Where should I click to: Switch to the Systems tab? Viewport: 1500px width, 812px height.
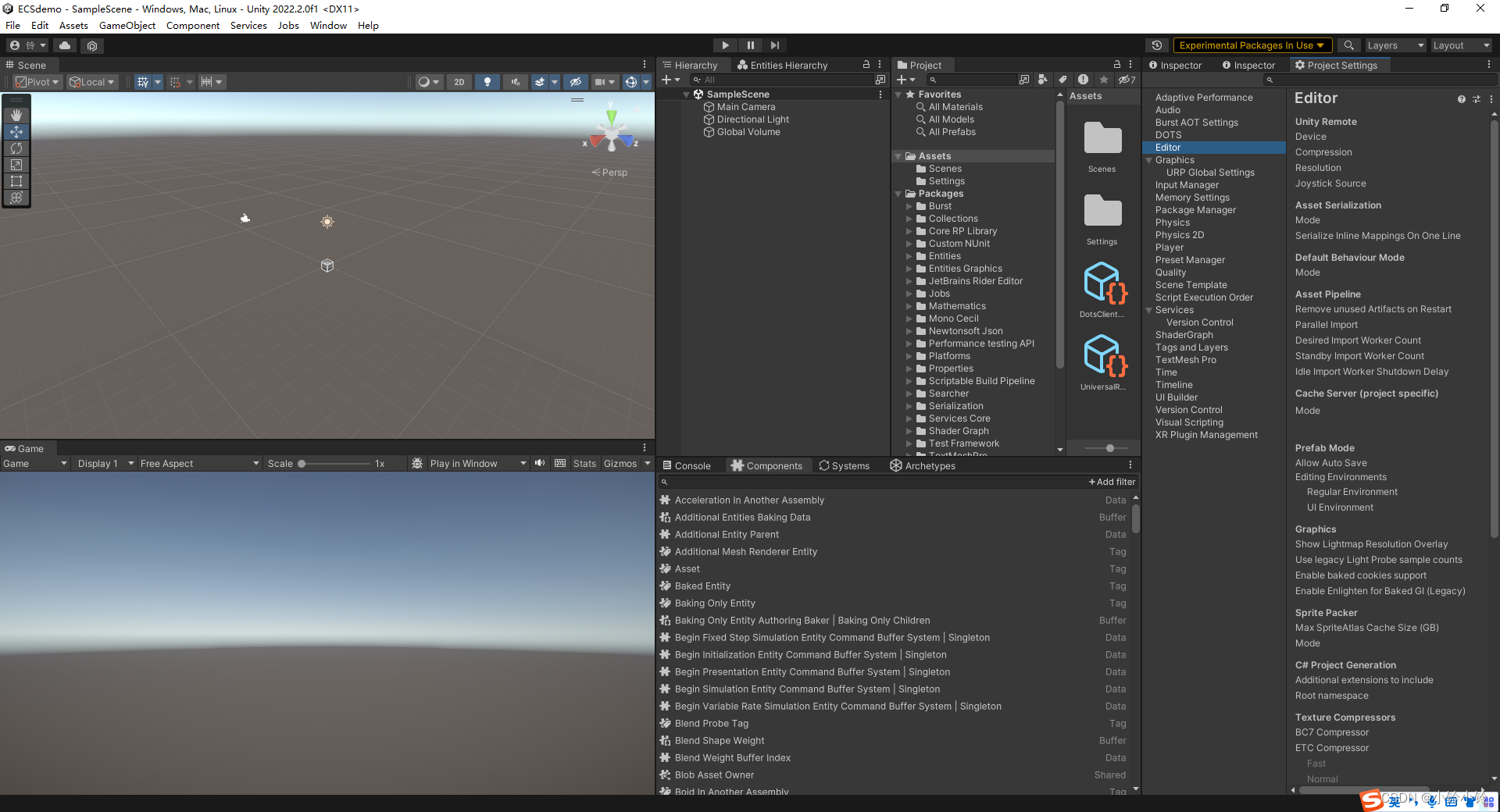(844, 465)
